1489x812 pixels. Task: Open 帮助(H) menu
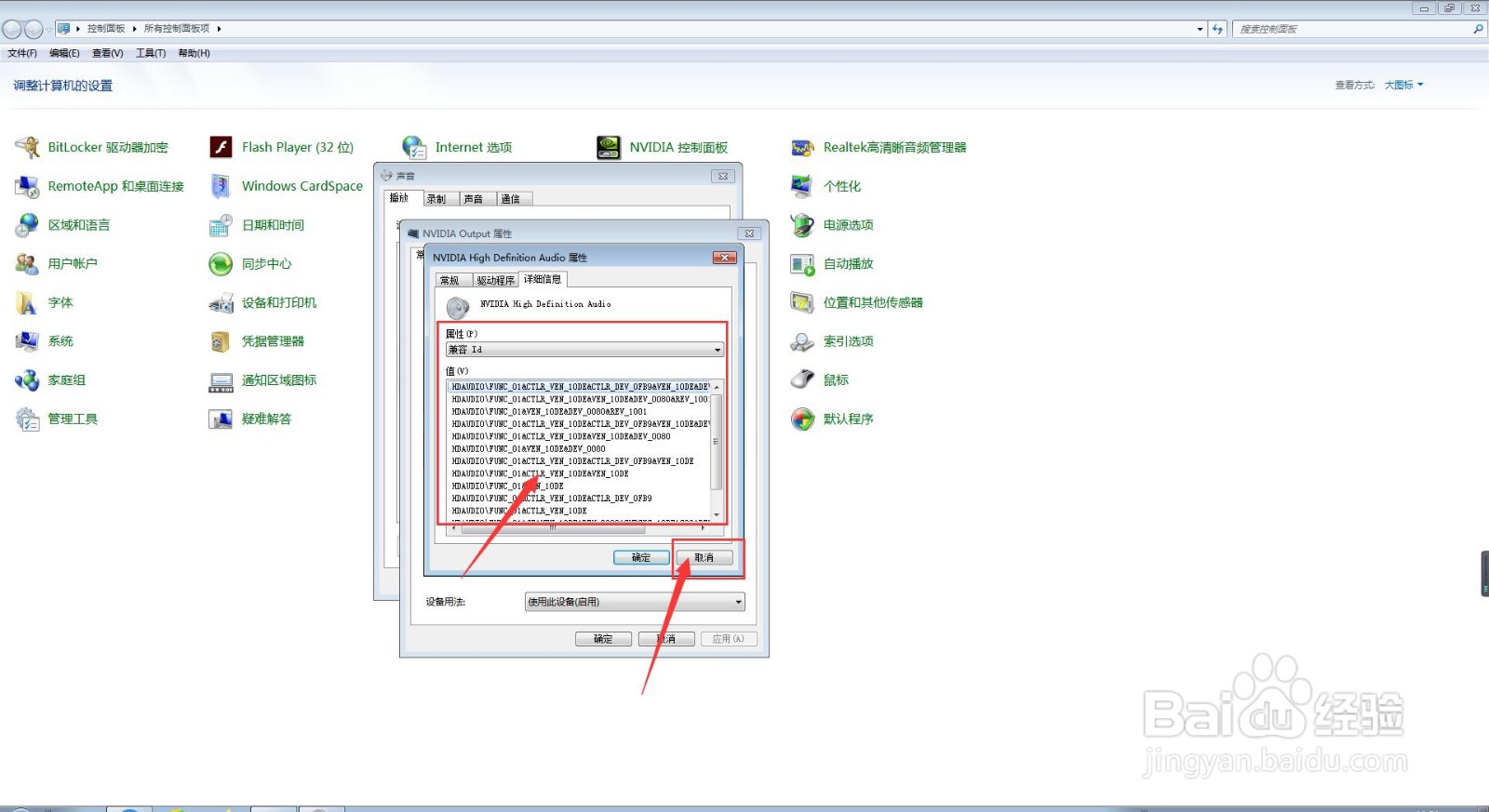[x=194, y=53]
